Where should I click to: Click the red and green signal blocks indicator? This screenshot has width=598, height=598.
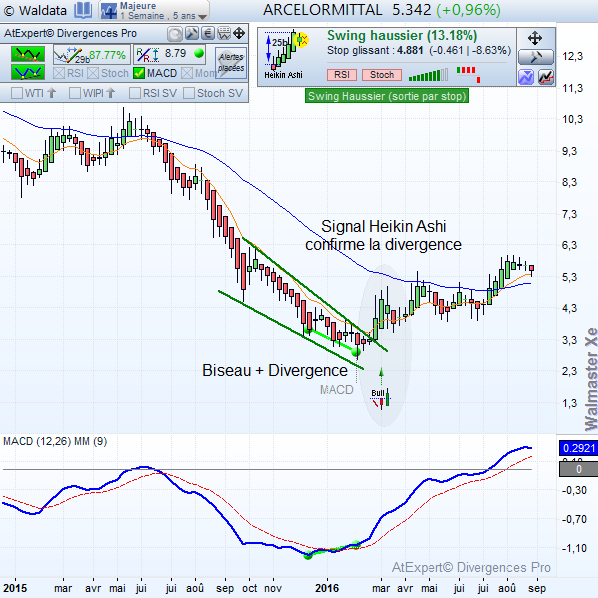tap(469, 74)
